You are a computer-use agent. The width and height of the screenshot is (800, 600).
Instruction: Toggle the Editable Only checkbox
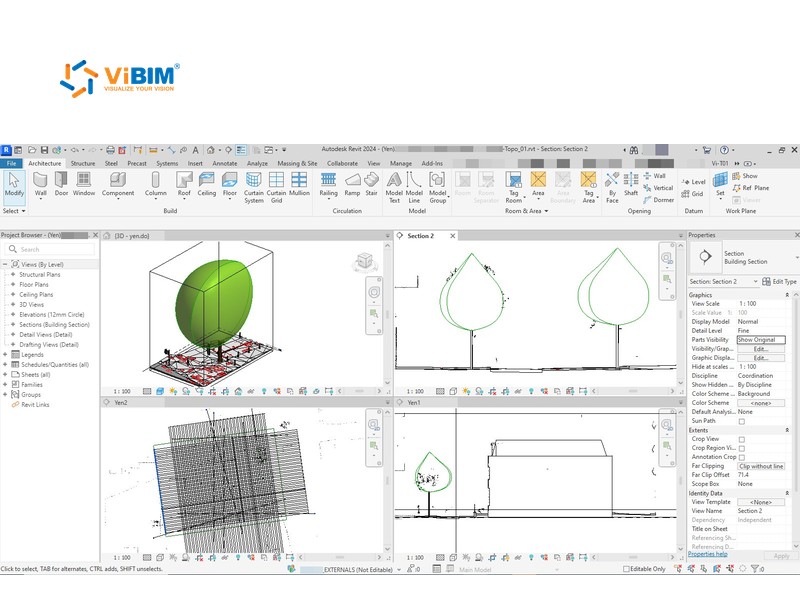626,569
